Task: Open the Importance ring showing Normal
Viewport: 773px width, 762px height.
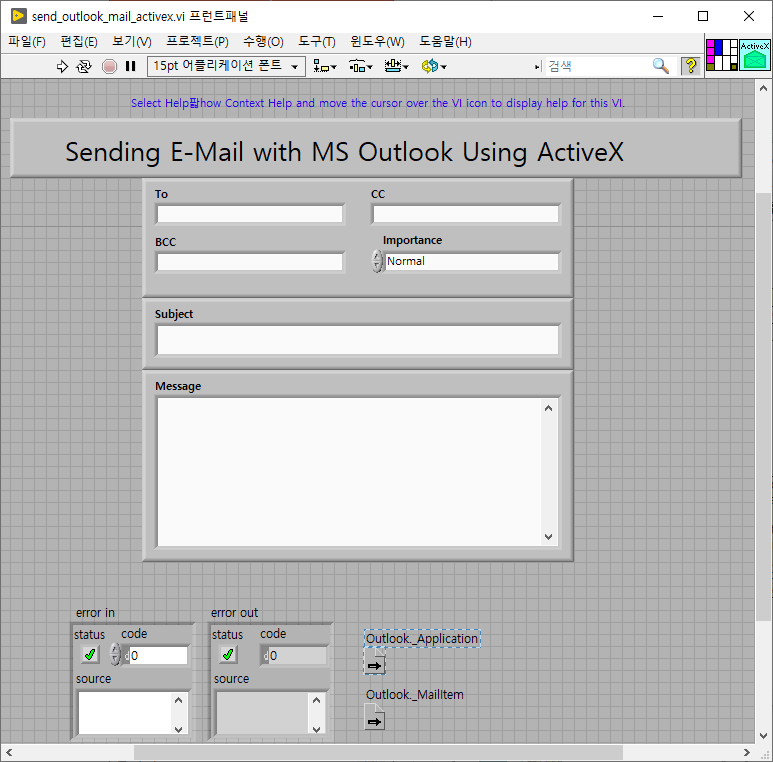Action: [472, 261]
